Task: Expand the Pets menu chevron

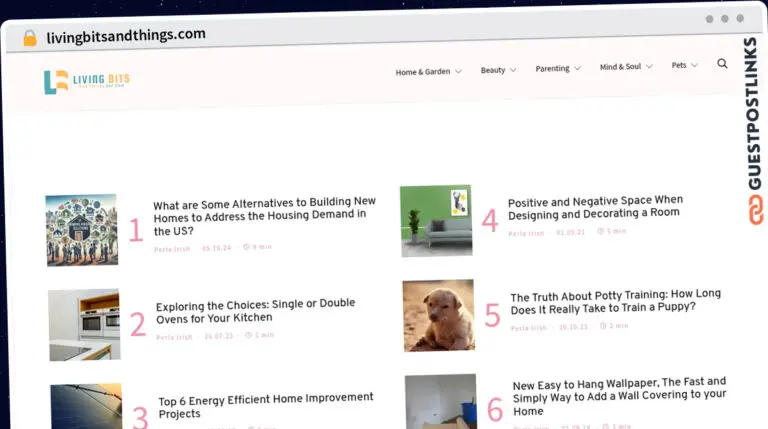Action: click(x=694, y=65)
